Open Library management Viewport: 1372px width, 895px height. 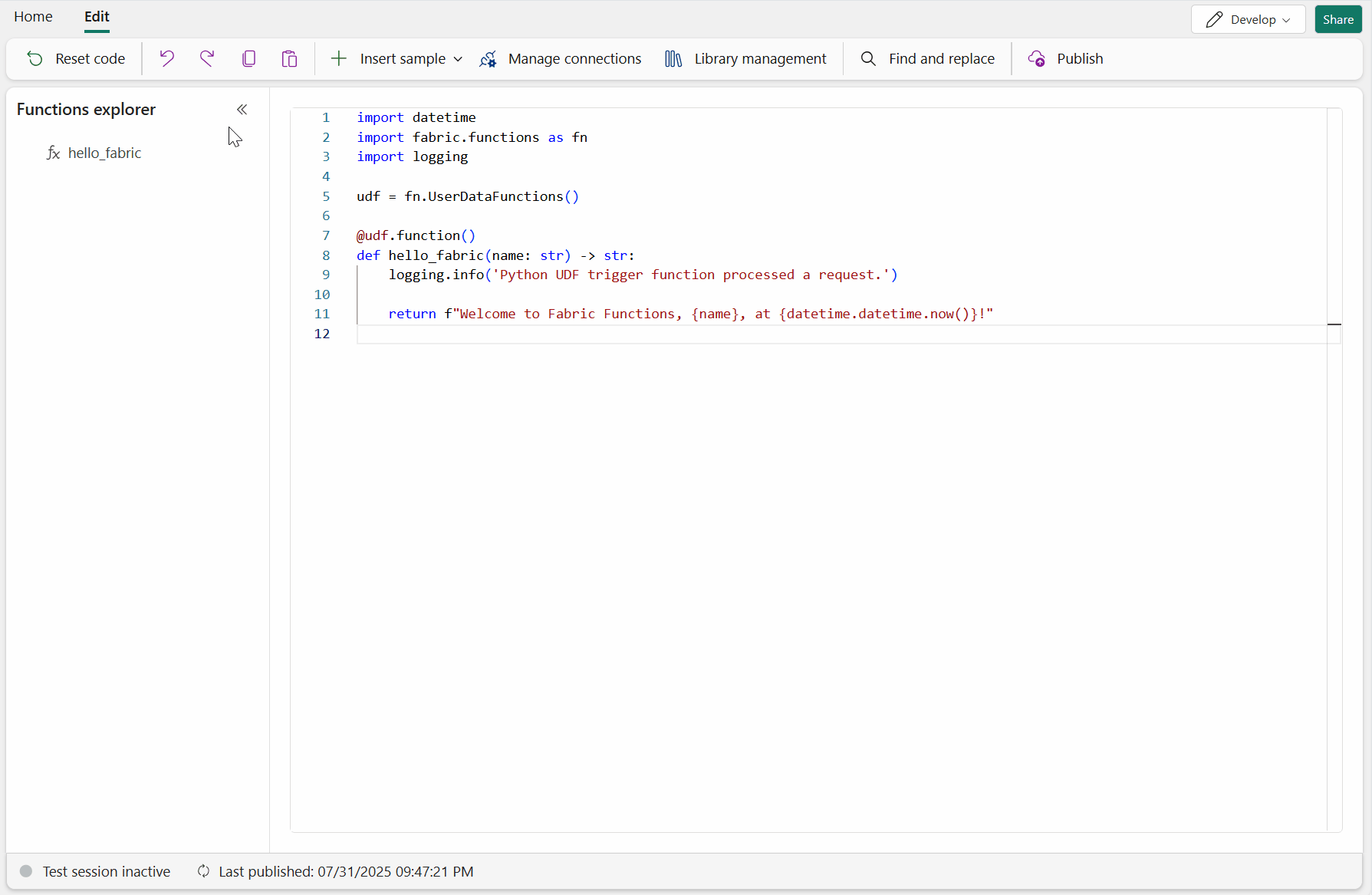pos(744,58)
